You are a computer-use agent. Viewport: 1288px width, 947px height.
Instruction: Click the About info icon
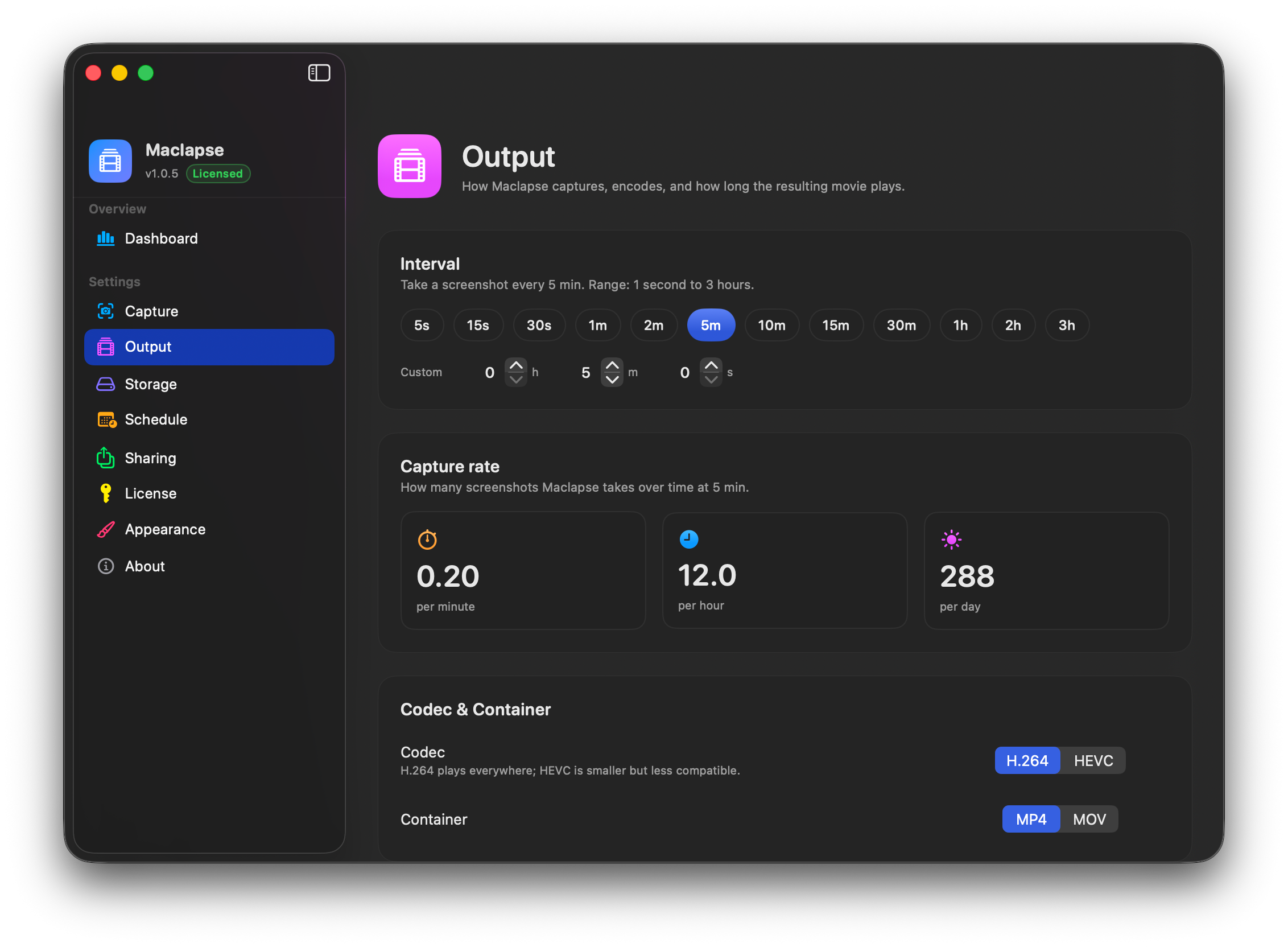coord(105,566)
